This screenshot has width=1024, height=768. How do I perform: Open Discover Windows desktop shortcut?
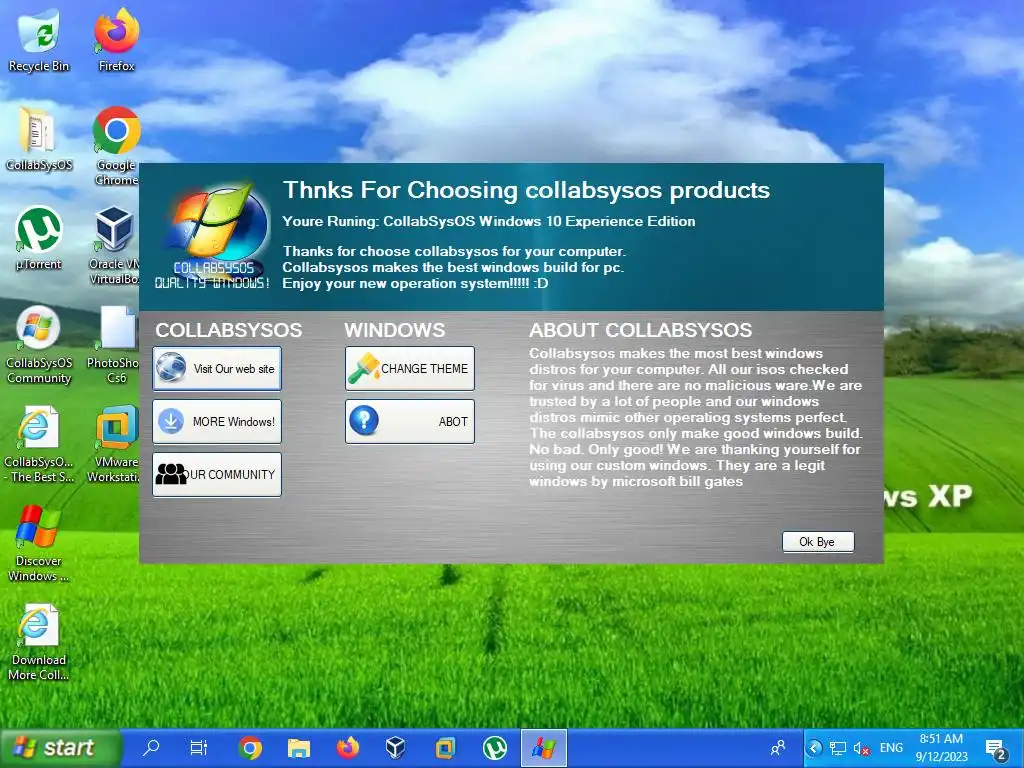(x=39, y=543)
